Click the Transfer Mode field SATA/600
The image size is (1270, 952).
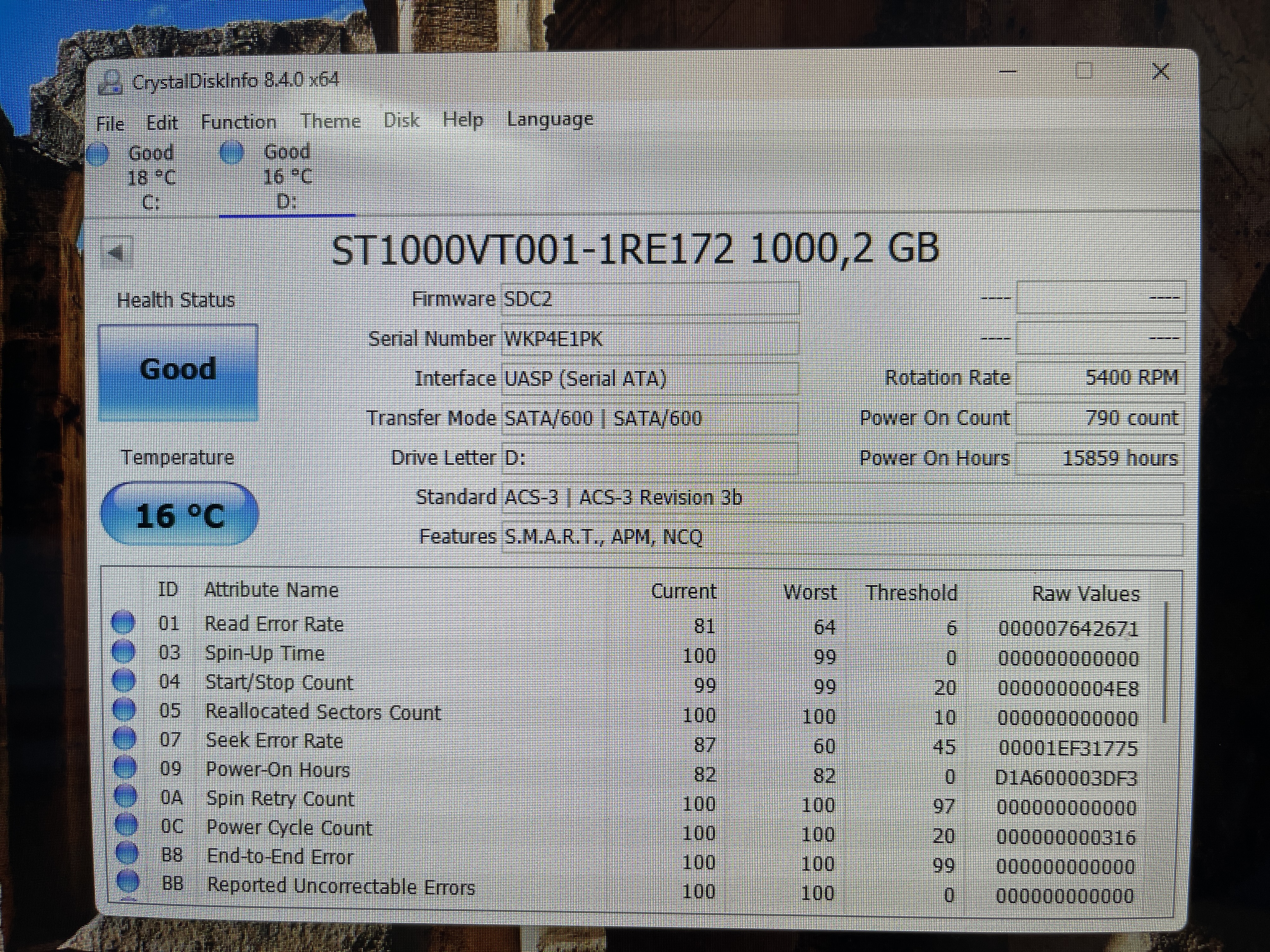650,418
